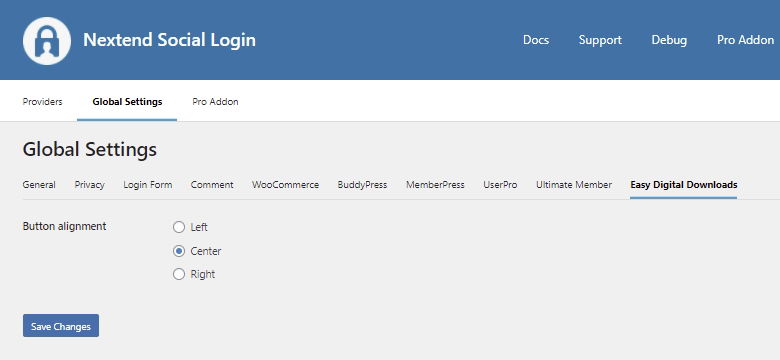Open the MemberPress subtab

[x=435, y=184]
